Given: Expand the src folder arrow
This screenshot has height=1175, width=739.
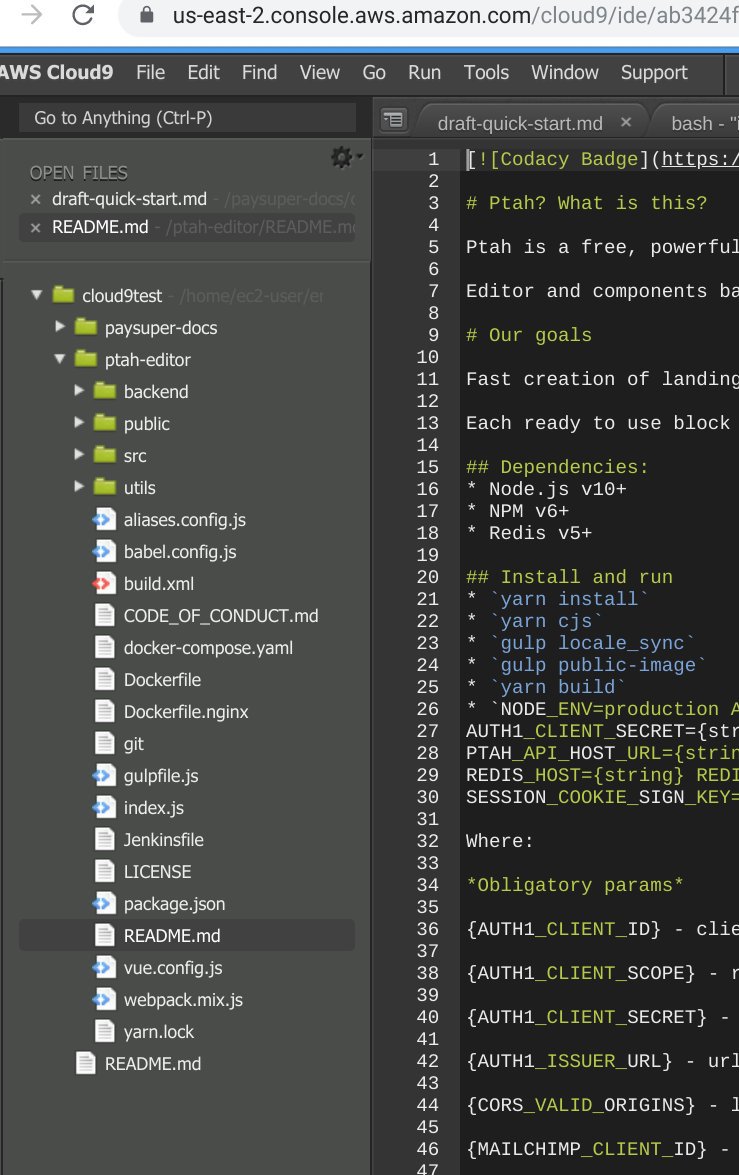Looking at the screenshot, I should (79, 455).
